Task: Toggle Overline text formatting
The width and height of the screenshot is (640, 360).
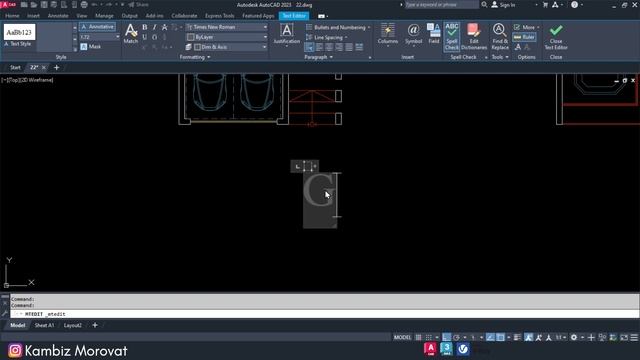Action: pyautogui.click(x=154, y=37)
